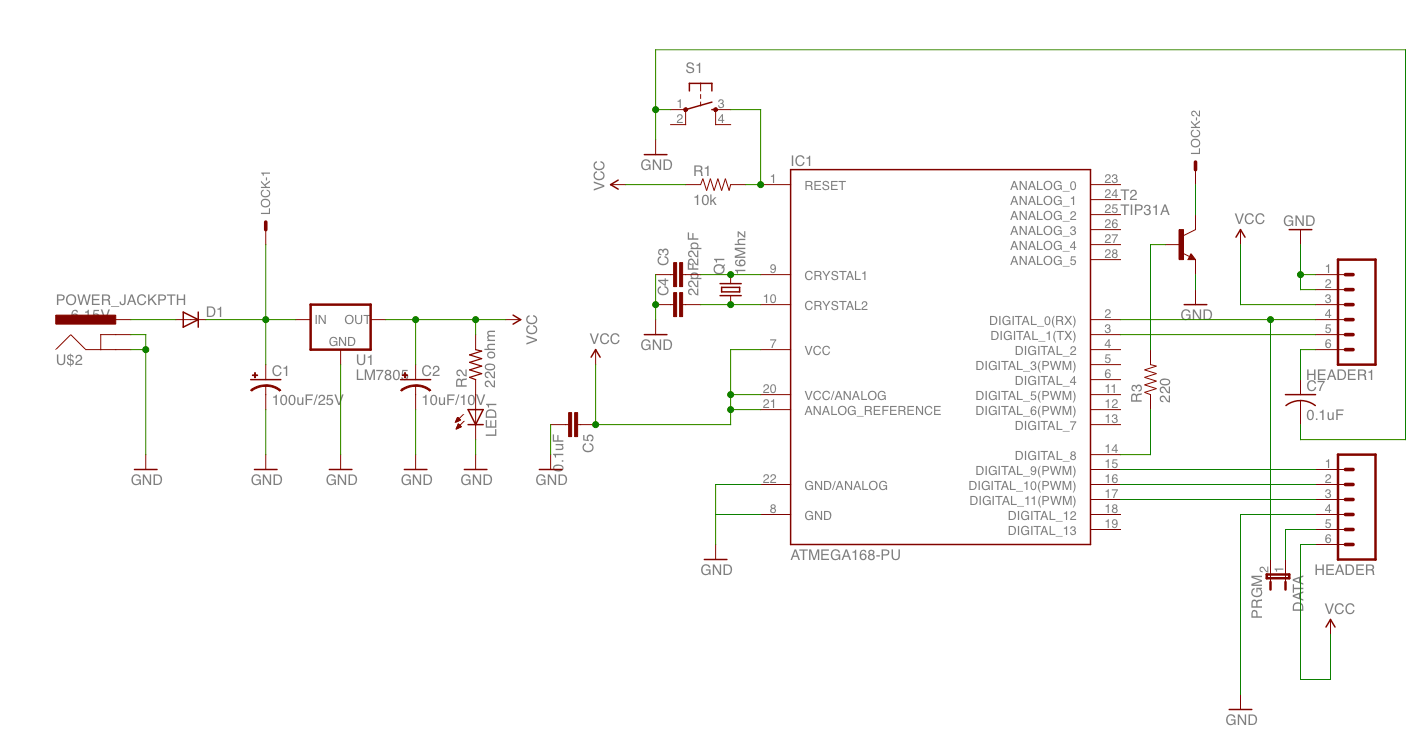This screenshot has height=739, width=1428.
Task: Select the LM7805 regulator U1 symbol
Action: (x=340, y=327)
